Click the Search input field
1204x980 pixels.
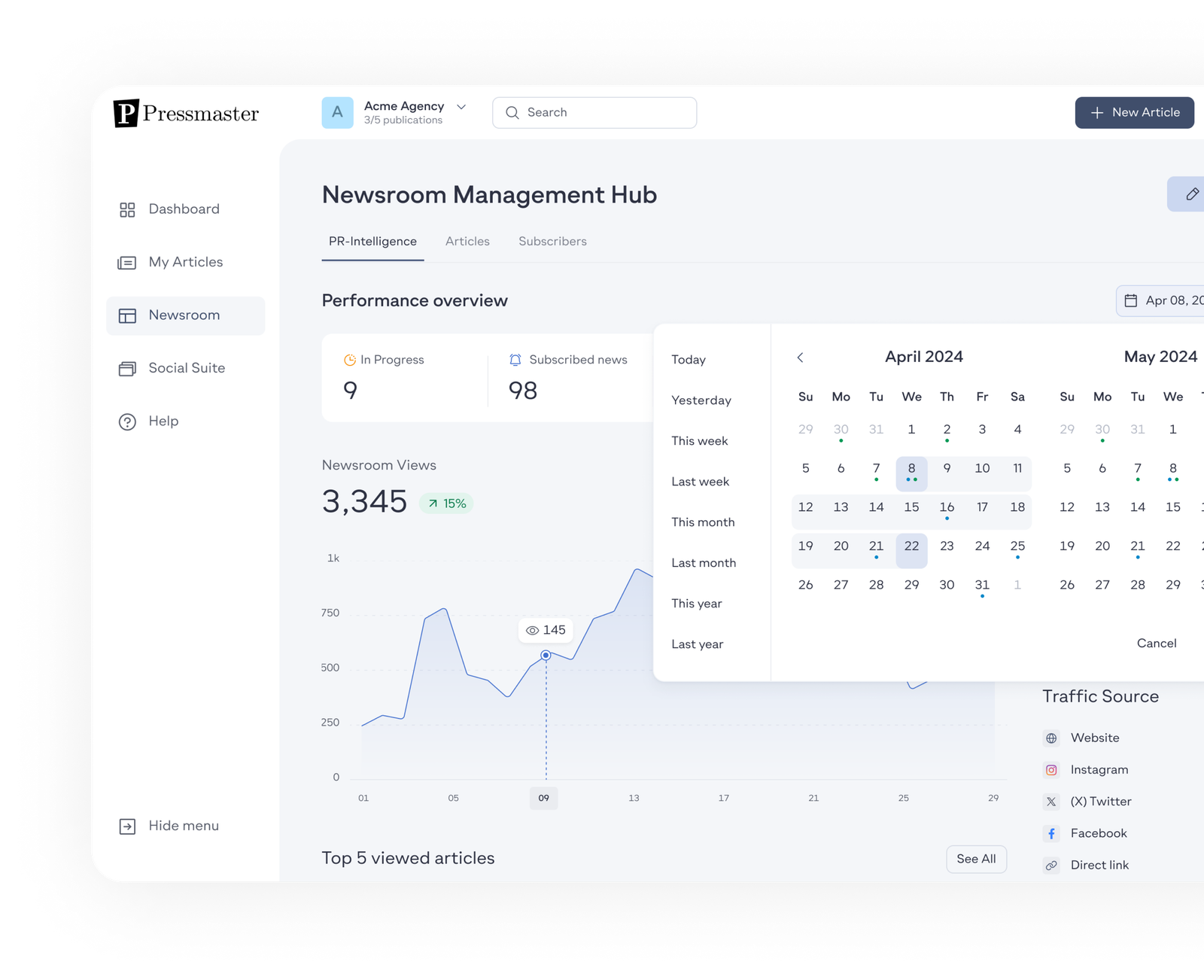(594, 113)
